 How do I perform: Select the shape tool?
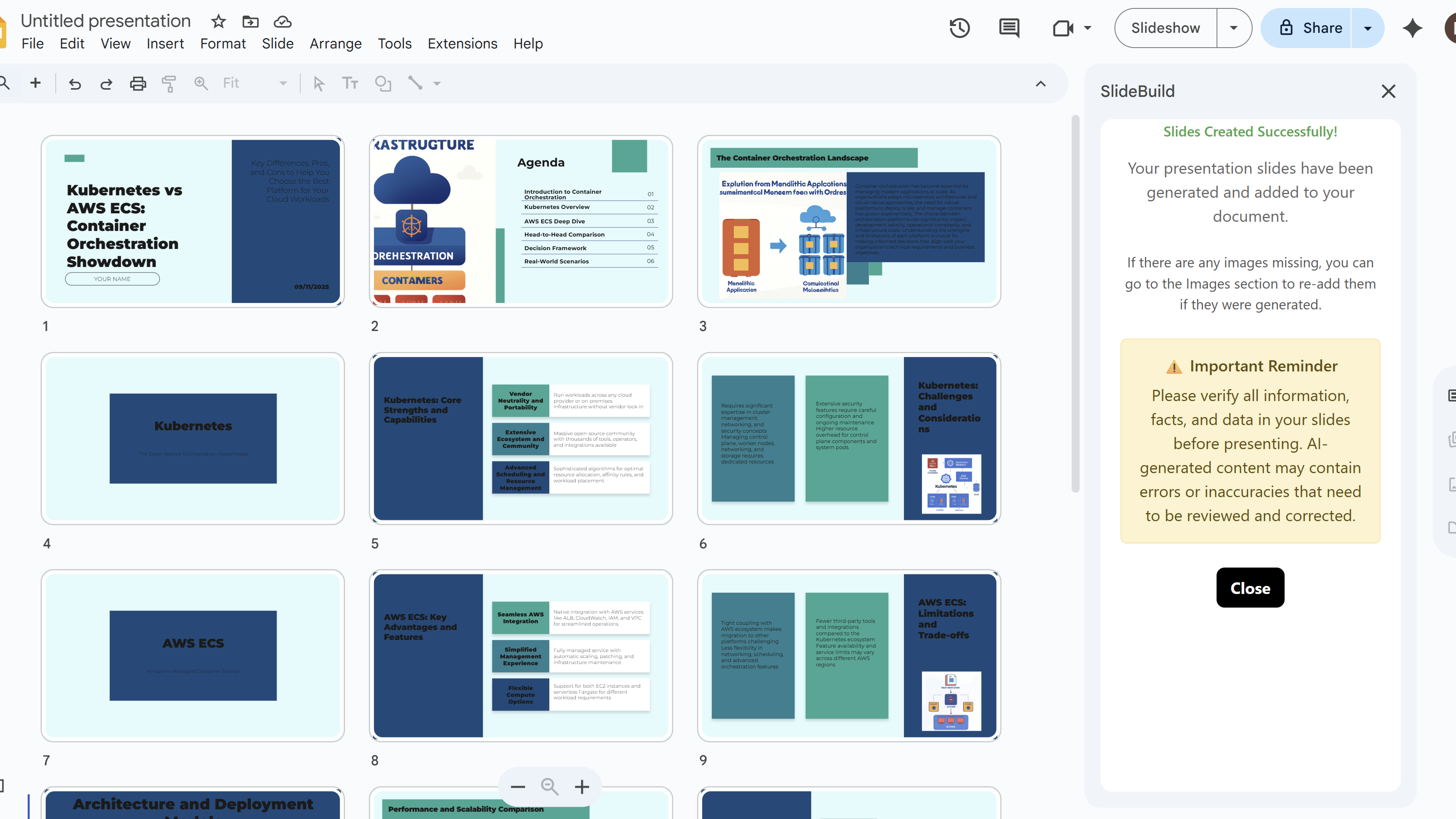[383, 84]
